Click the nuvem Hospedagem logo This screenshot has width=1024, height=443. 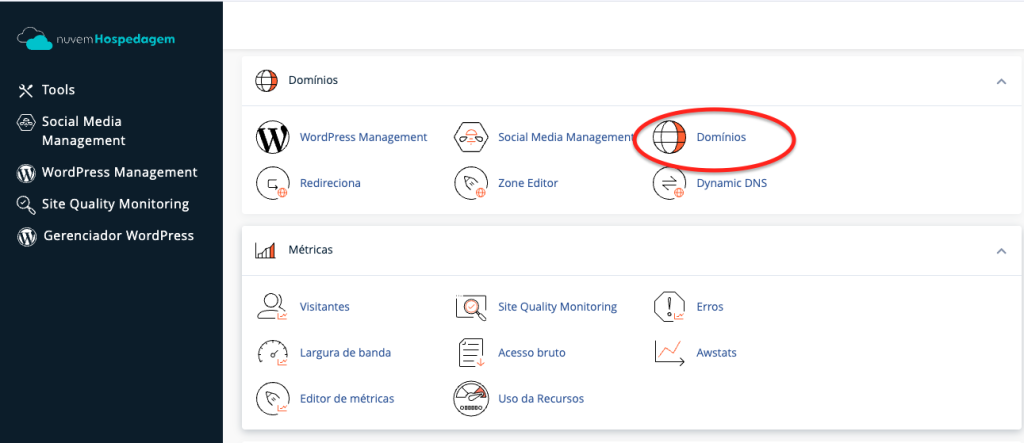(x=95, y=39)
